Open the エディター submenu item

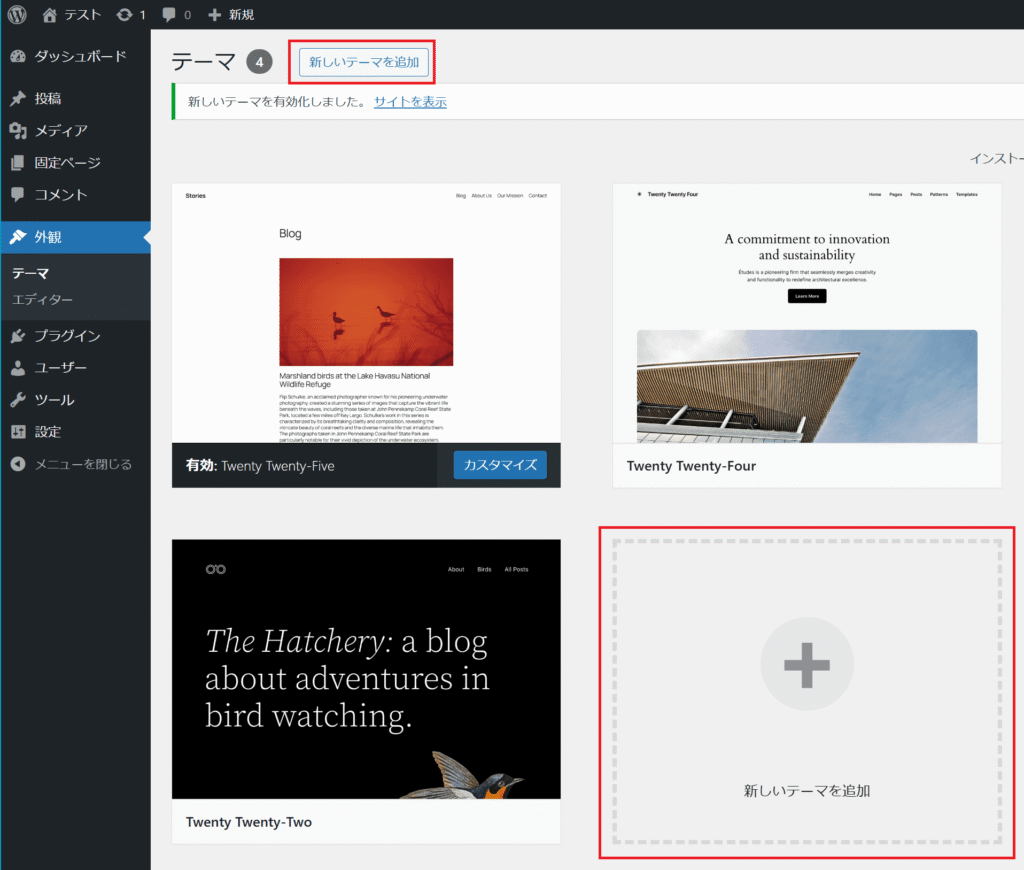point(42,300)
